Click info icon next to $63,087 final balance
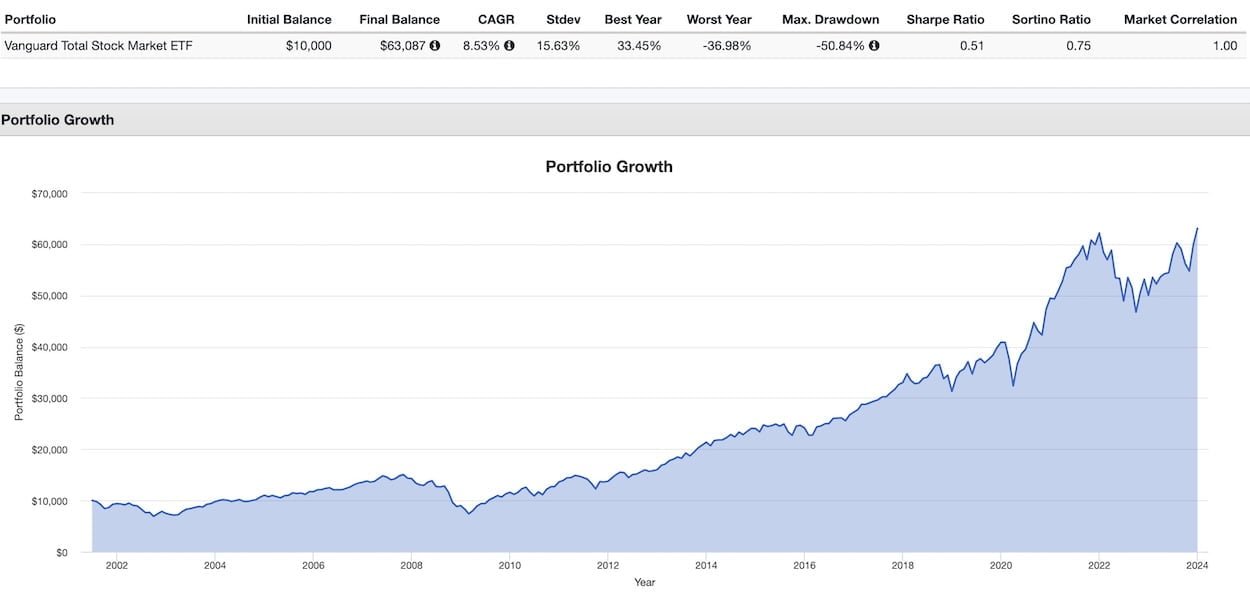Image resolution: width=1250 pixels, height=595 pixels. (x=435, y=46)
